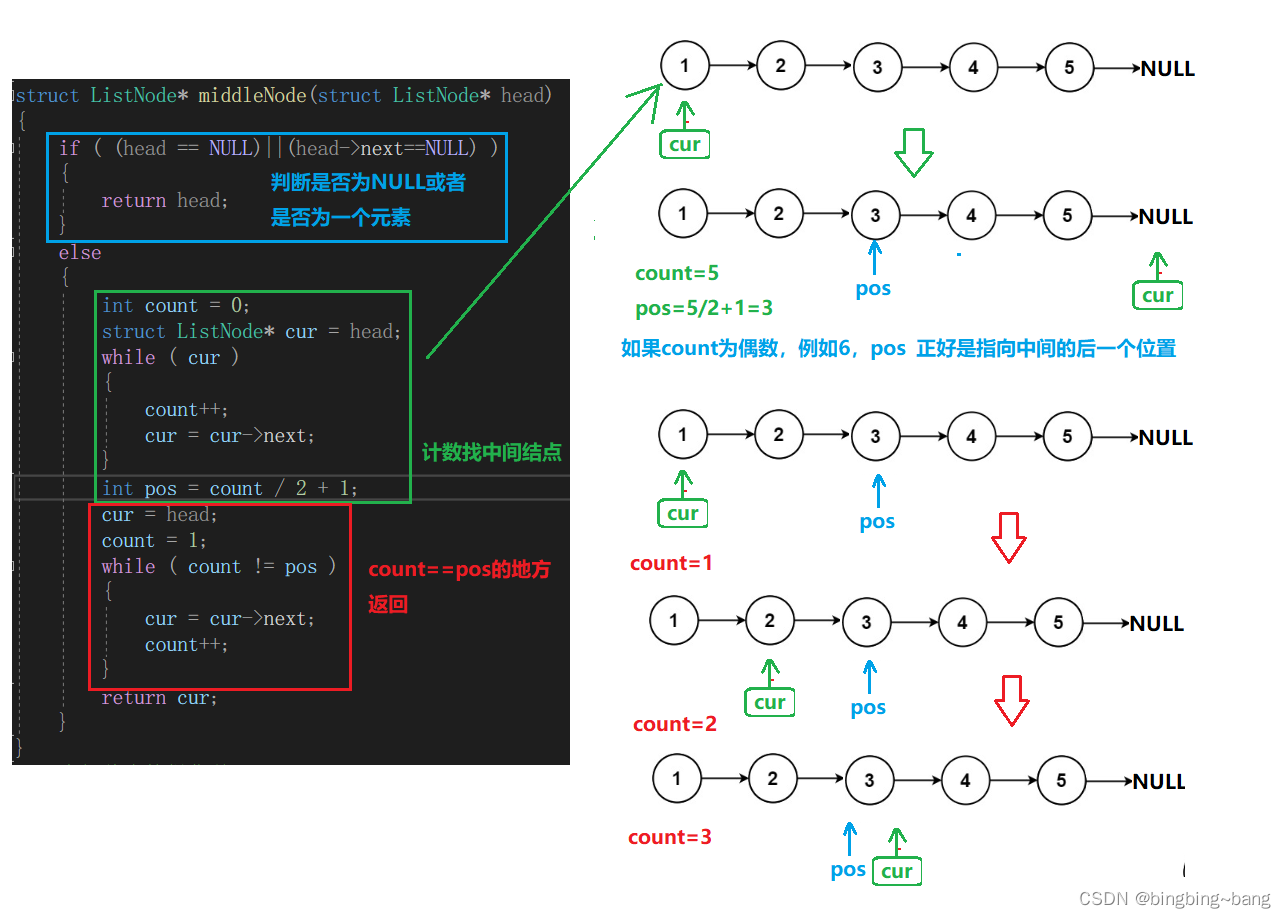Click the 'else' keyword line

(x=80, y=252)
